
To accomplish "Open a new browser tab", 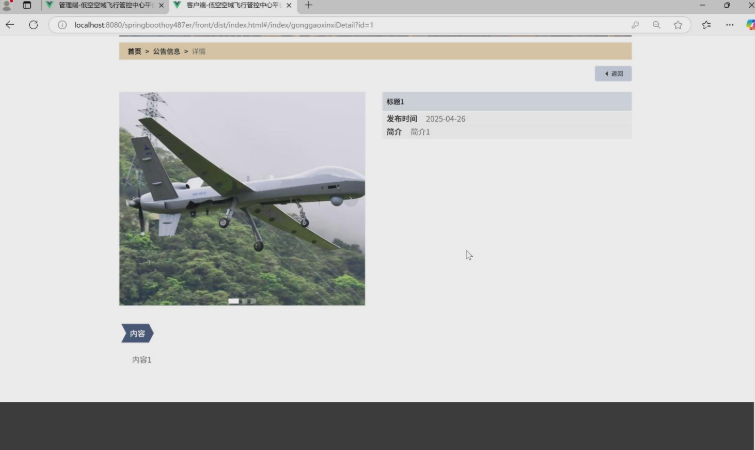I will tap(309, 5).
